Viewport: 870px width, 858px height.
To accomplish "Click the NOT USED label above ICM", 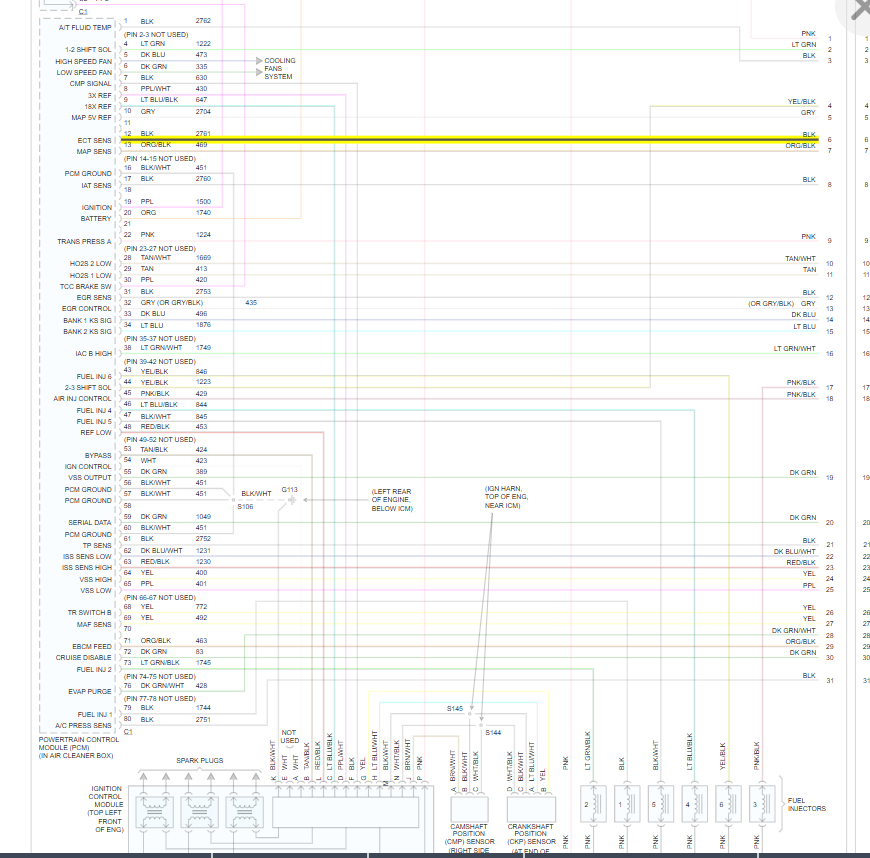I will [289, 736].
